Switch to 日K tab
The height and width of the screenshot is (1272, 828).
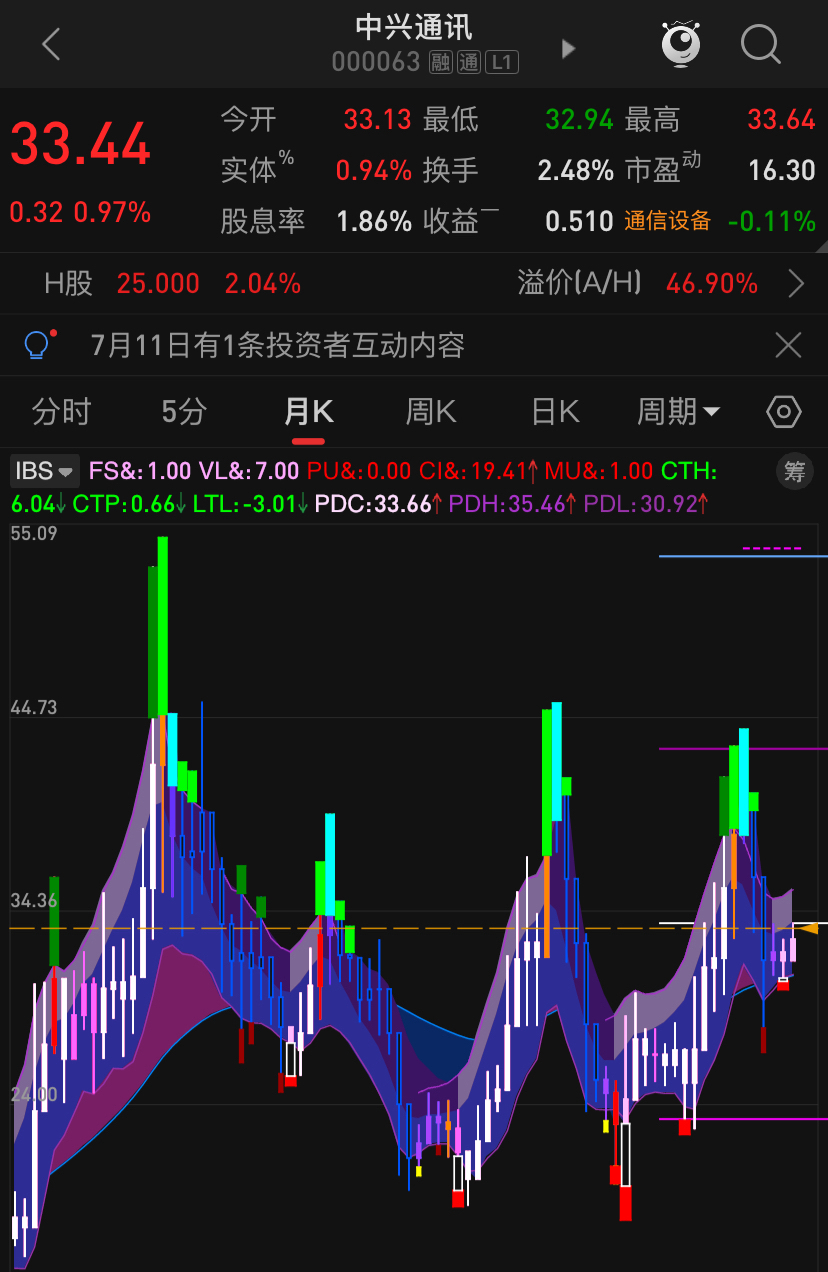point(555,411)
